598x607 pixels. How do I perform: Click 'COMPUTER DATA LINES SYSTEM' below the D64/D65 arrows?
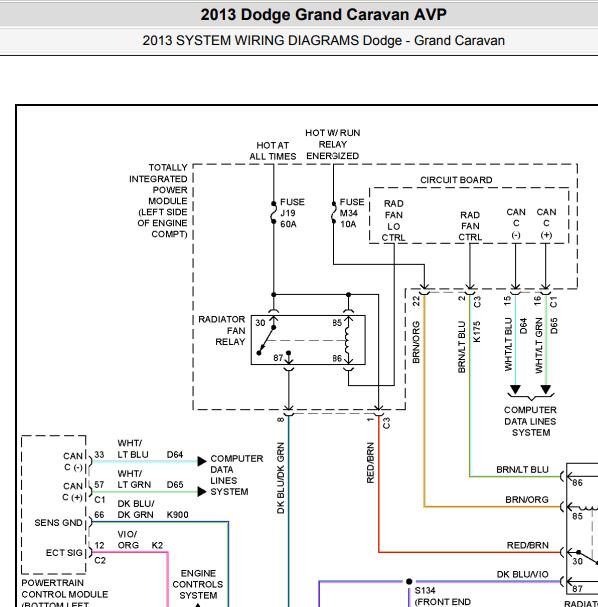530,421
